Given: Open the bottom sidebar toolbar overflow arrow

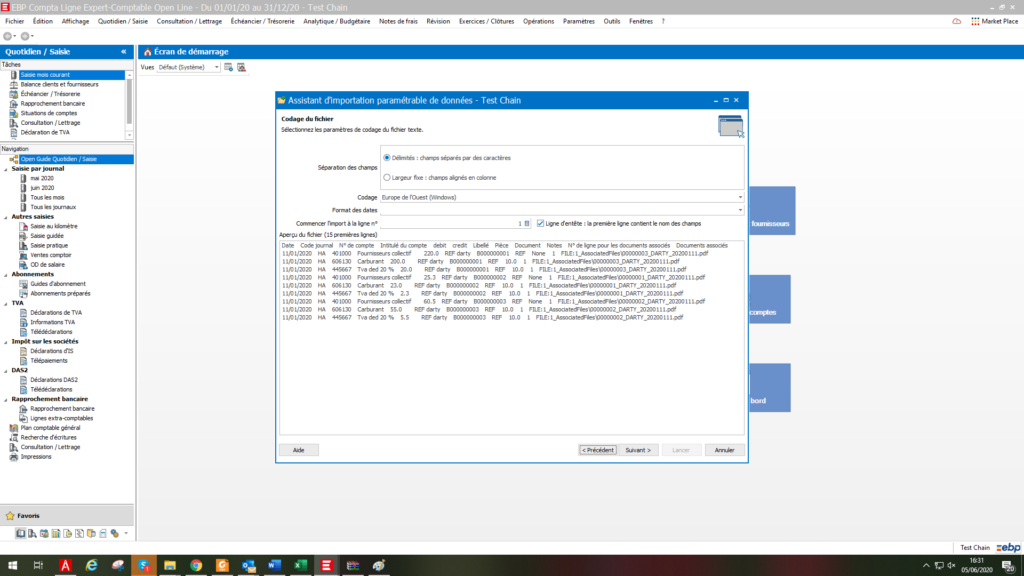Looking at the screenshot, I should (x=126, y=534).
